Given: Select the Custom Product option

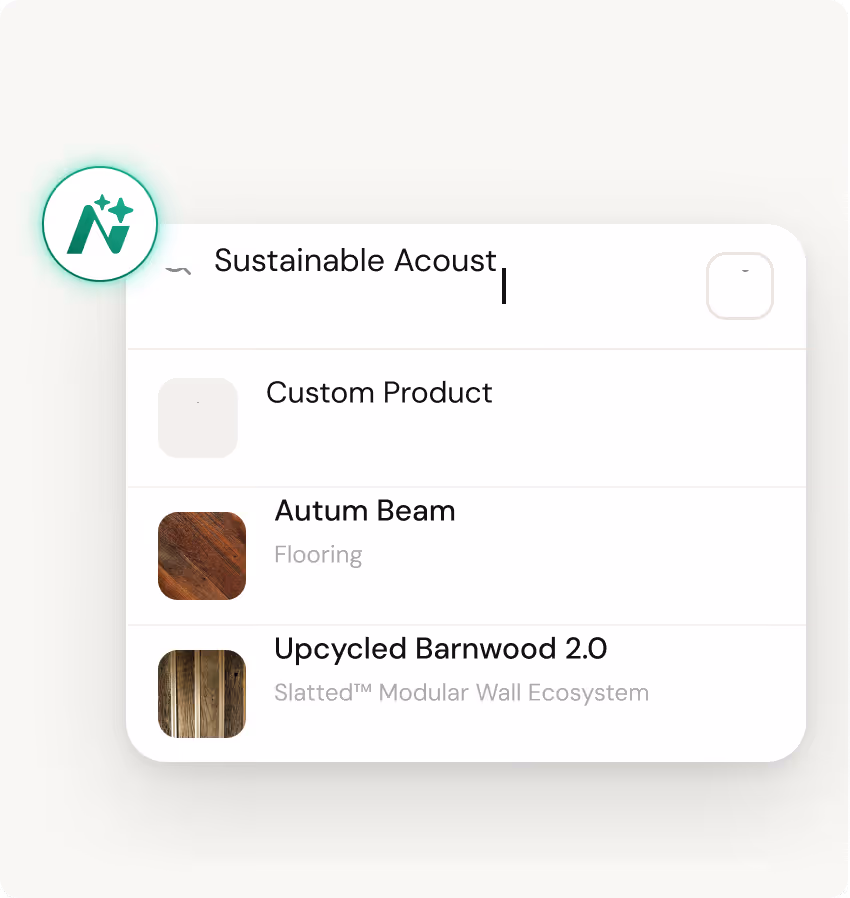Looking at the screenshot, I should click(466, 418).
